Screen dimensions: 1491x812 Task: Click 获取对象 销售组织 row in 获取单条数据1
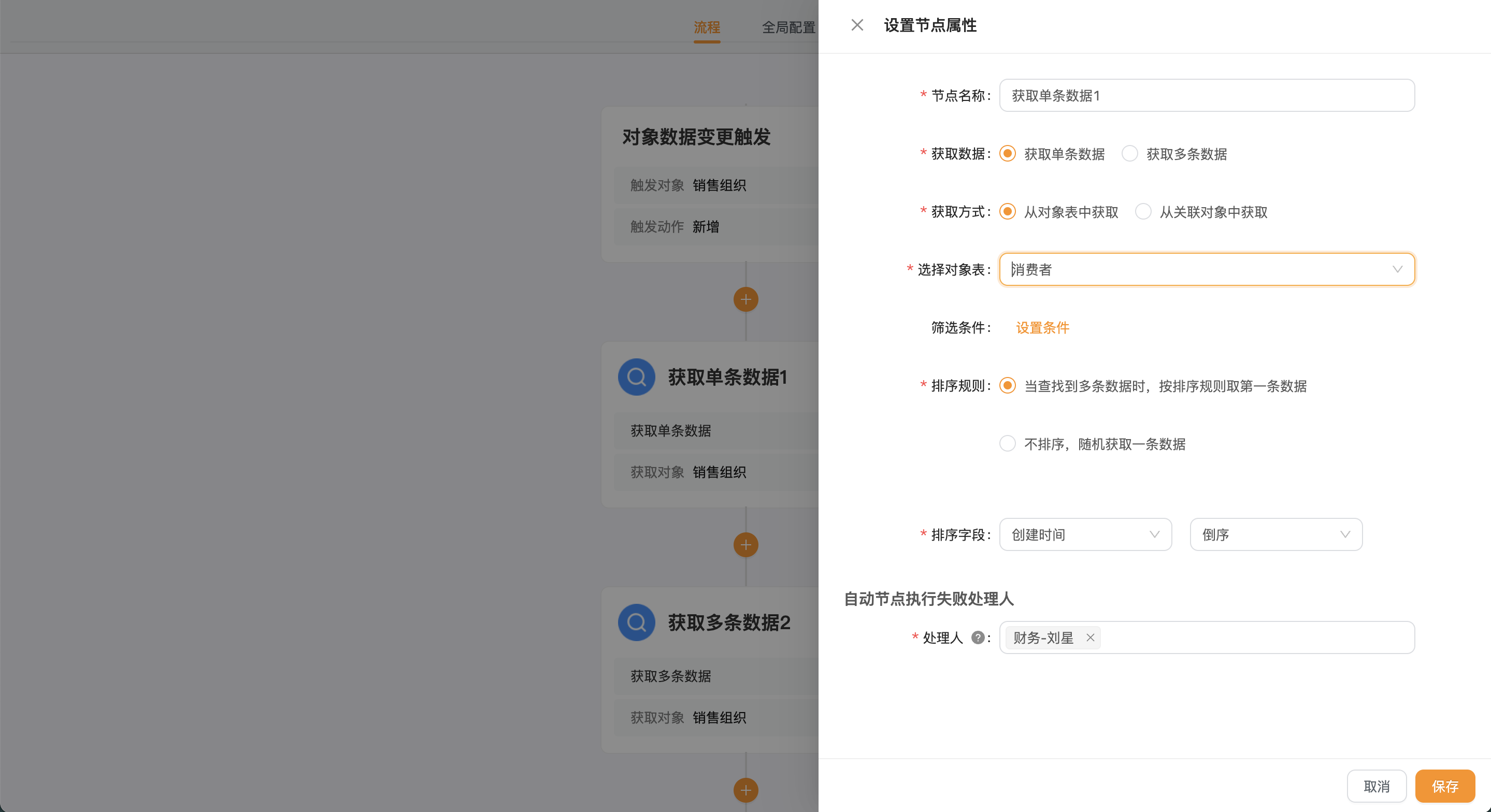pyautogui.click(x=716, y=472)
